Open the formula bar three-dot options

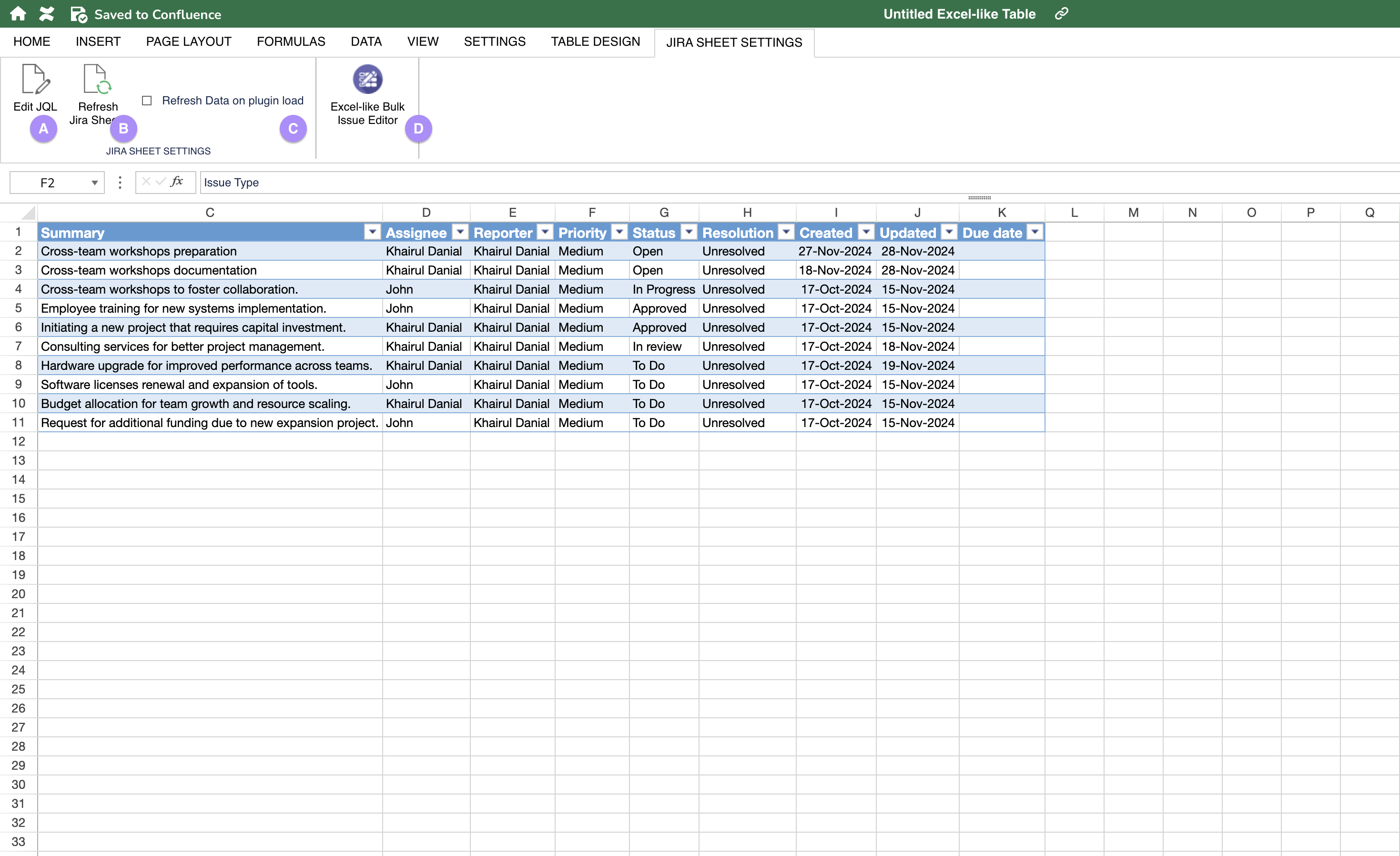[x=119, y=183]
